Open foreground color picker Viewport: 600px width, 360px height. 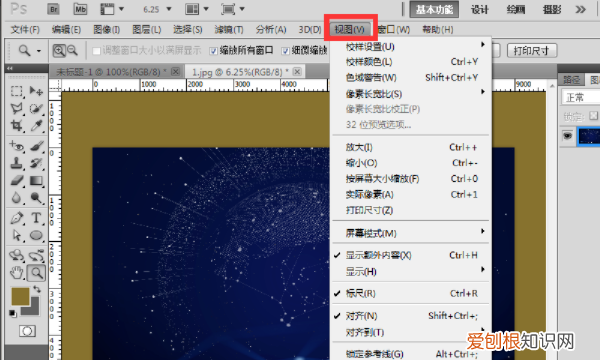[20, 296]
